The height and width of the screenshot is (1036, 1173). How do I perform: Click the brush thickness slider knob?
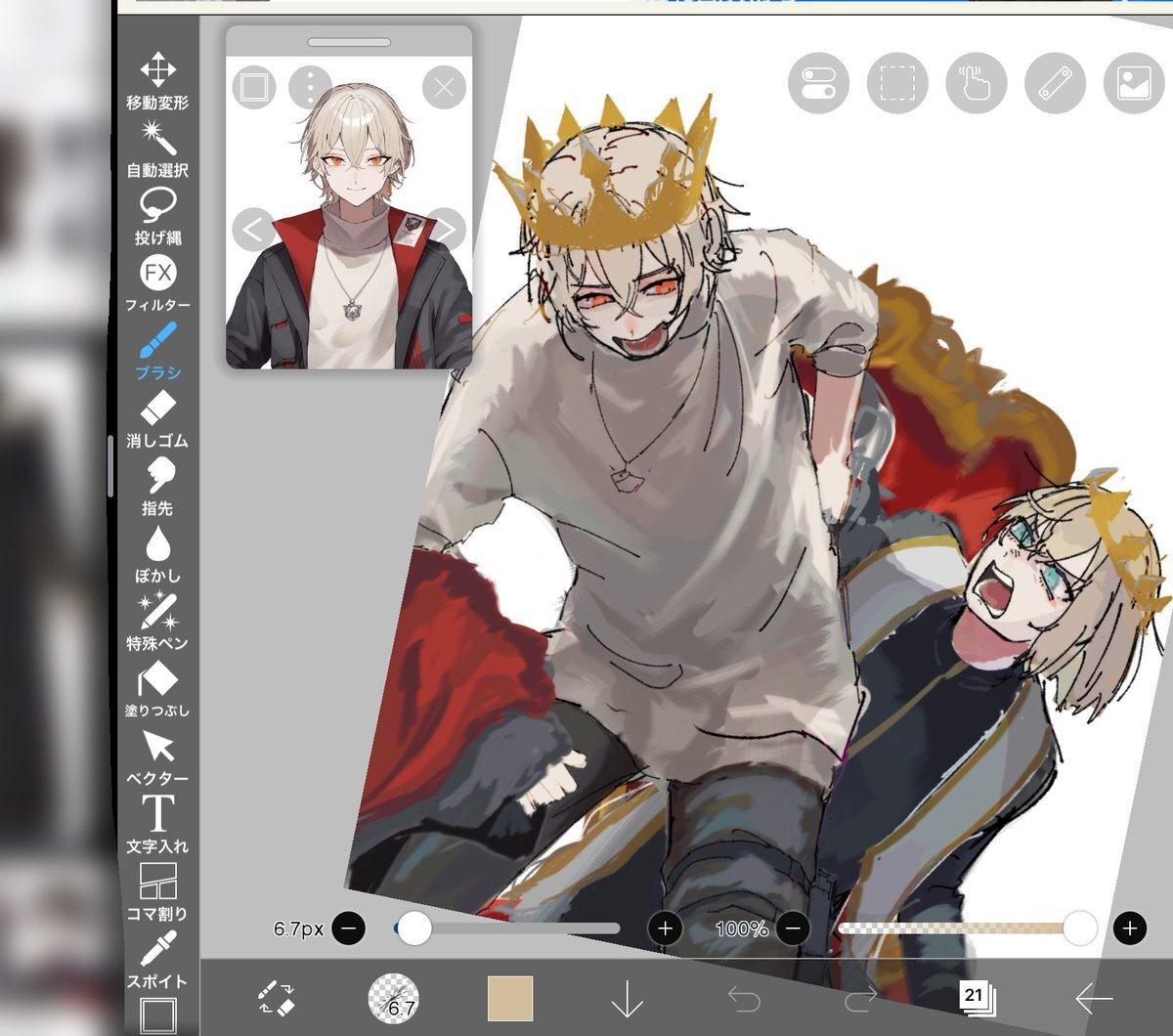tap(414, 928)
